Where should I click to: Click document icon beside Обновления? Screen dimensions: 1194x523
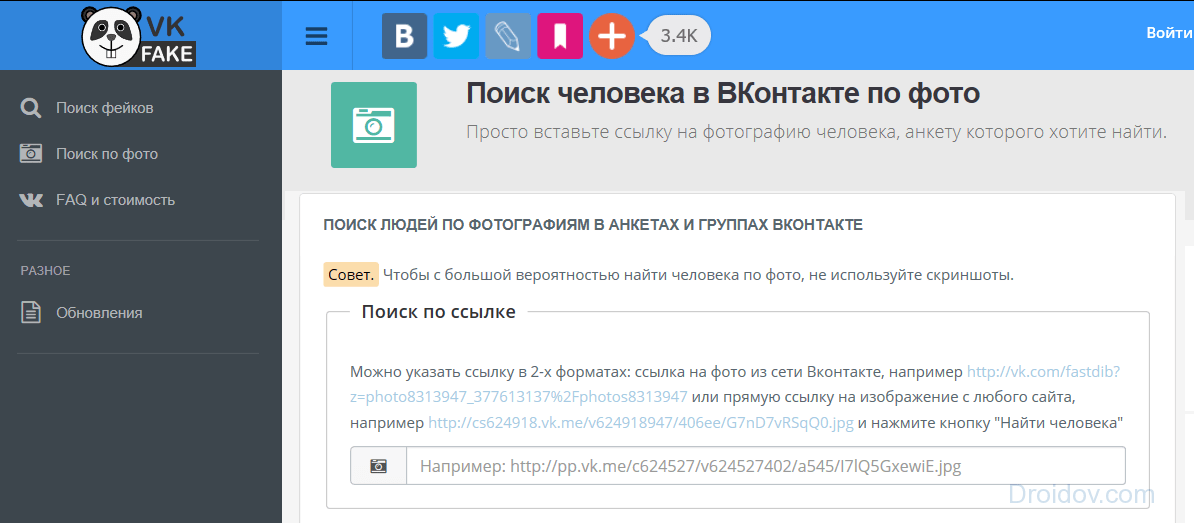(x=30, y=312)
